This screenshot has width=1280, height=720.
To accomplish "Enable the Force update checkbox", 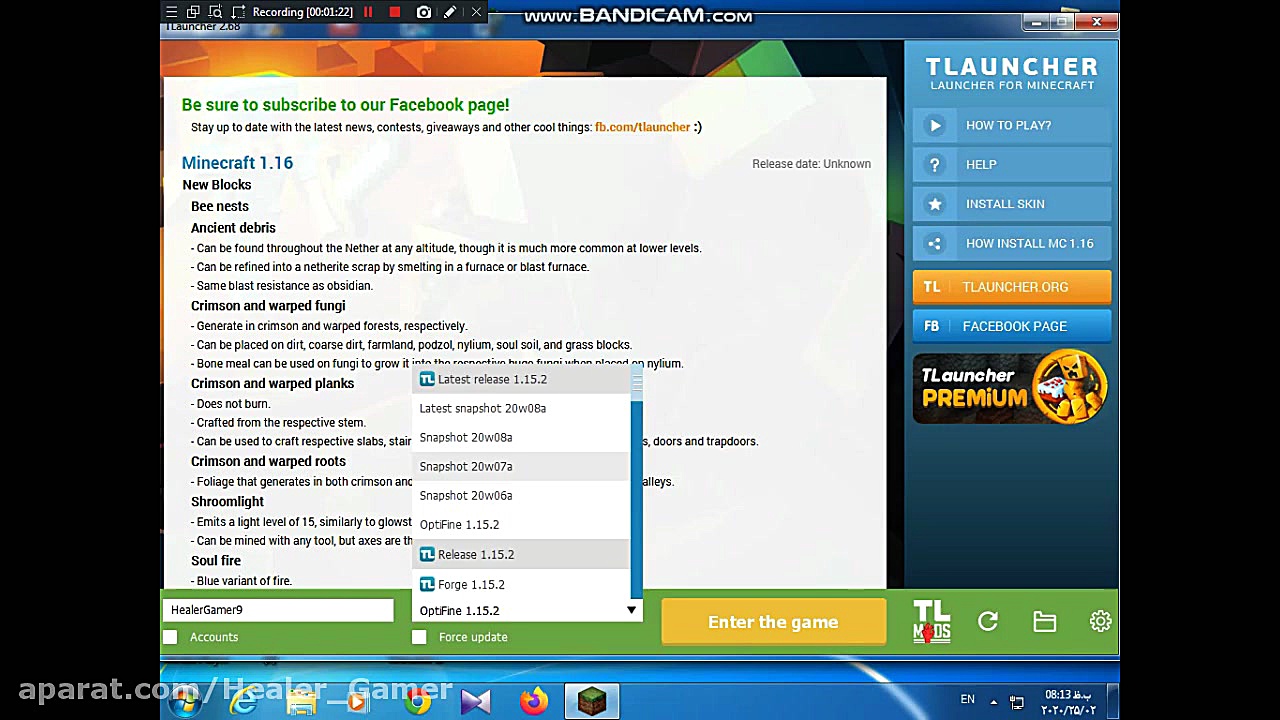I will coord(419,637).
